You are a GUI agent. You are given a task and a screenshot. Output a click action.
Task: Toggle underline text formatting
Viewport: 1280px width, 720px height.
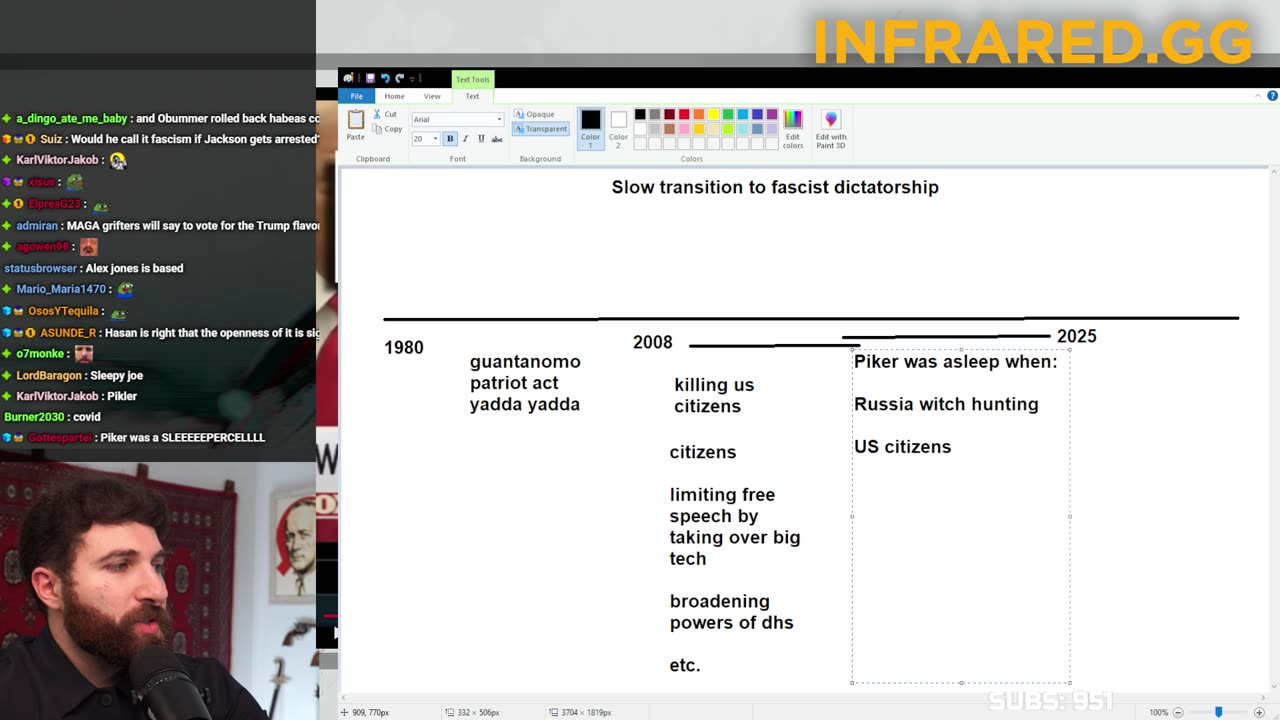click(481, 139)
